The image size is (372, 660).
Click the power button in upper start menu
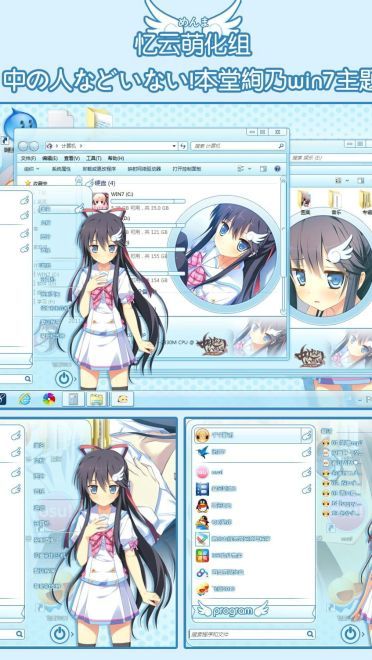(64, 378)
